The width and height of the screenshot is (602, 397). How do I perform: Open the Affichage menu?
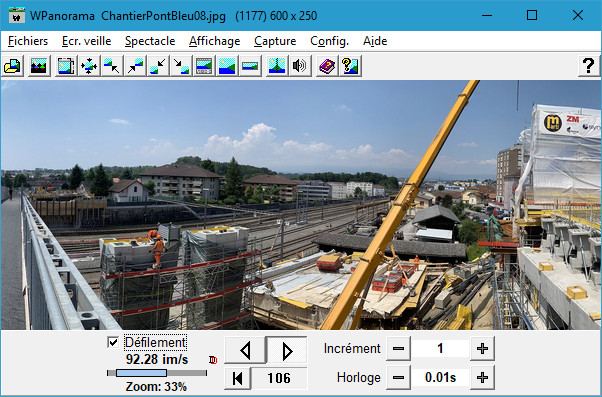(215, 41)
